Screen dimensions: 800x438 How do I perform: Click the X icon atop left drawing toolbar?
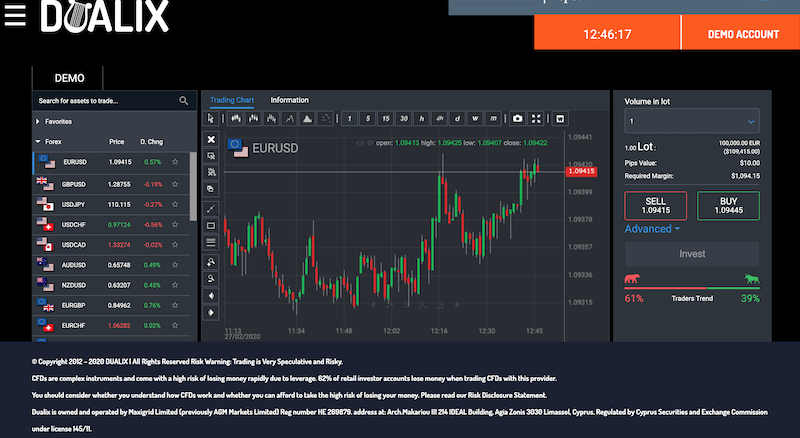click(x=211, y=139)
